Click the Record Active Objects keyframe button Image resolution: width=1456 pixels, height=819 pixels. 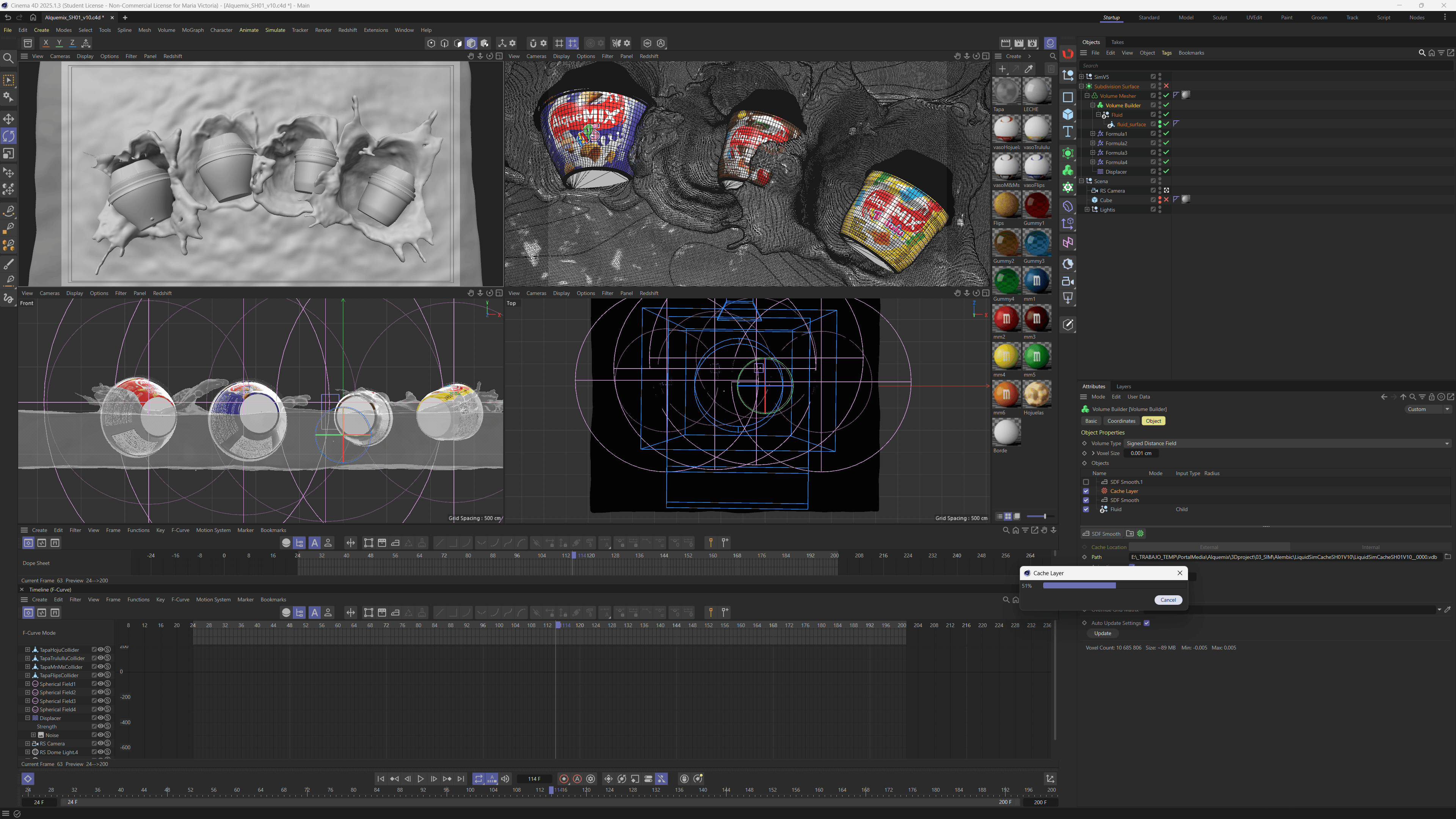[x=563, y=779]
